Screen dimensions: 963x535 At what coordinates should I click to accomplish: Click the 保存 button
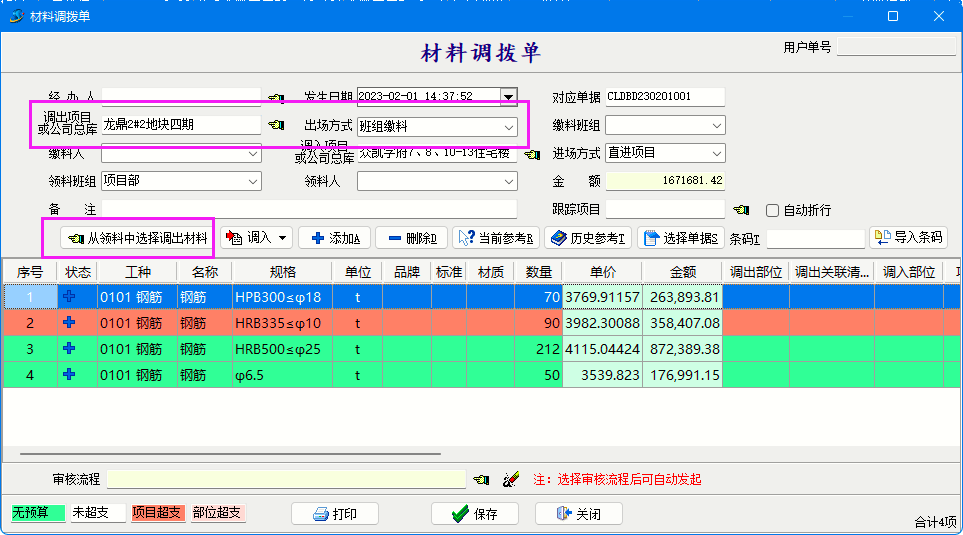coord(475,514)
